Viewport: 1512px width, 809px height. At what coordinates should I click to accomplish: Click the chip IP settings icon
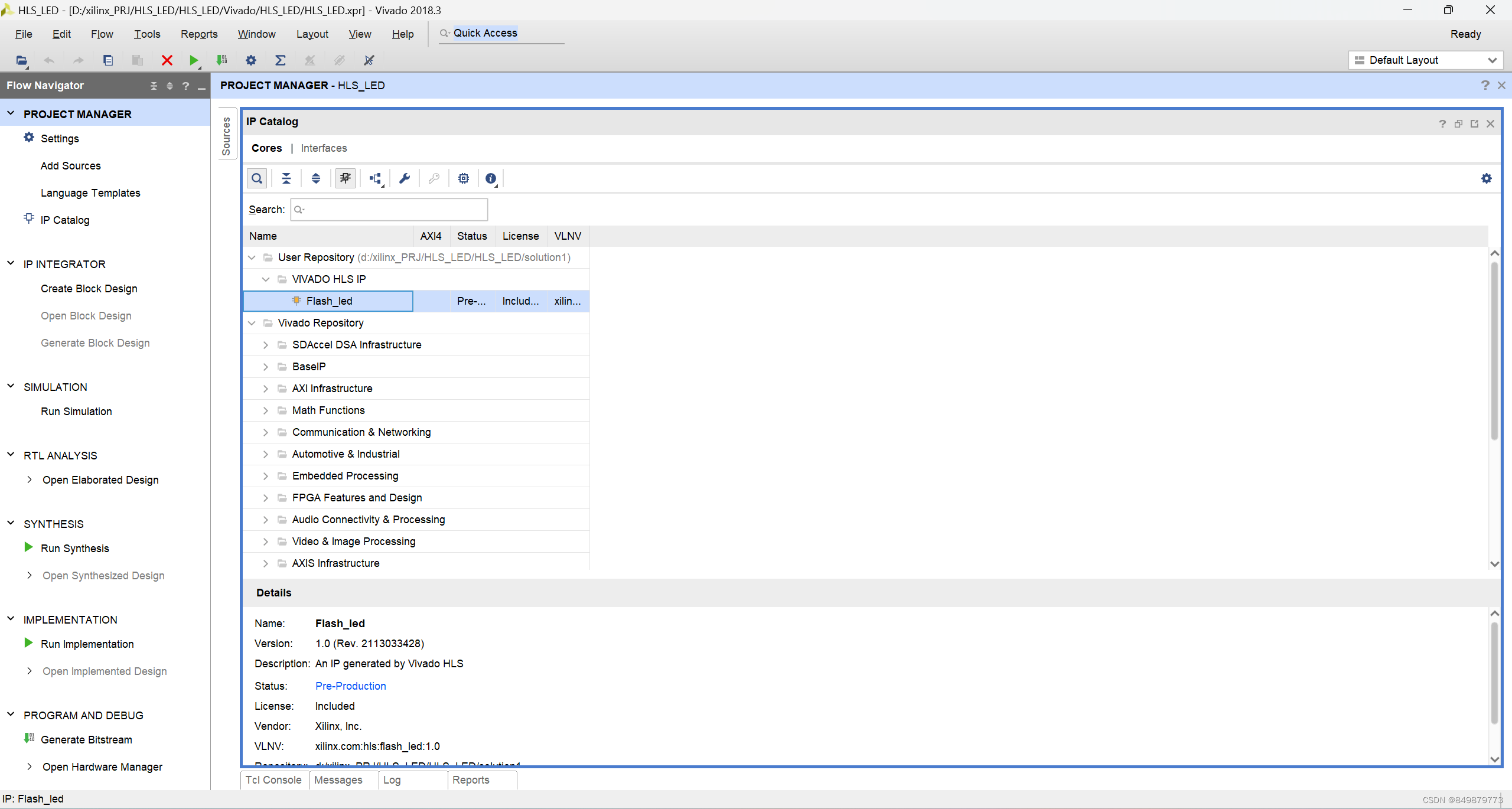(464, 178)
